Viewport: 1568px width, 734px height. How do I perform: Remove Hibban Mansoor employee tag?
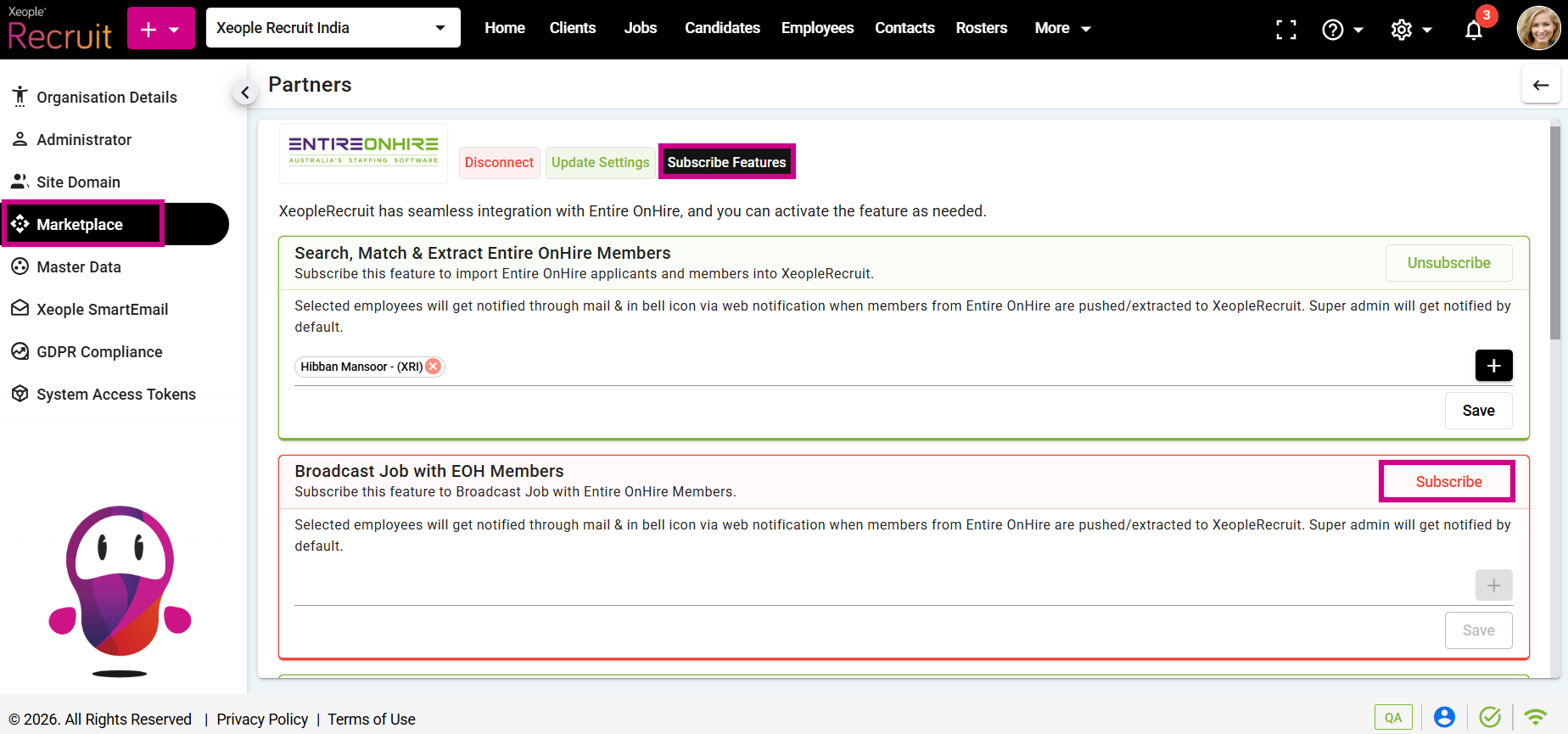click(434, 367)
